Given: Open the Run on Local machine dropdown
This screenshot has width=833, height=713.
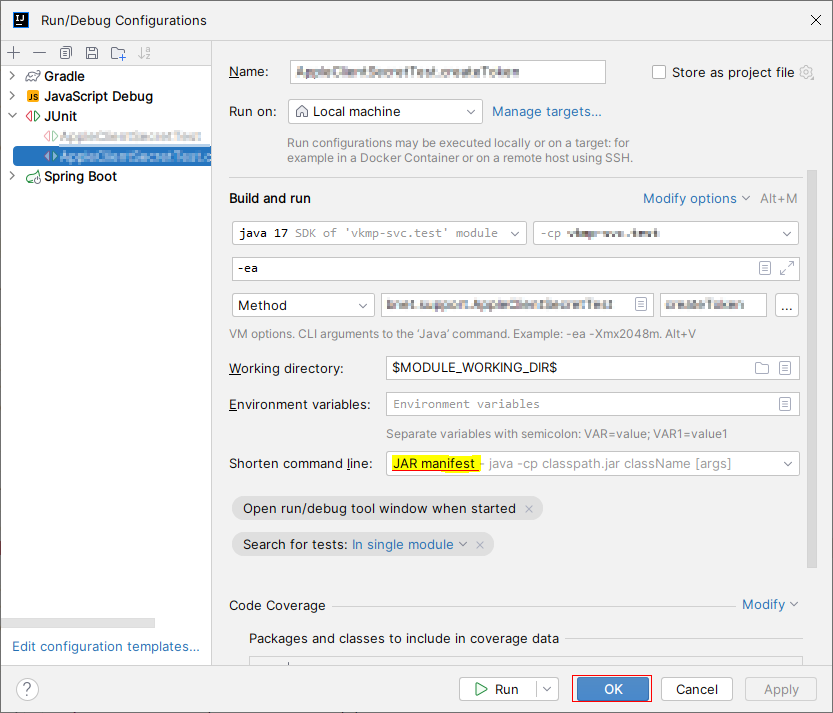Looking at the screenshot, I should 385,112.
